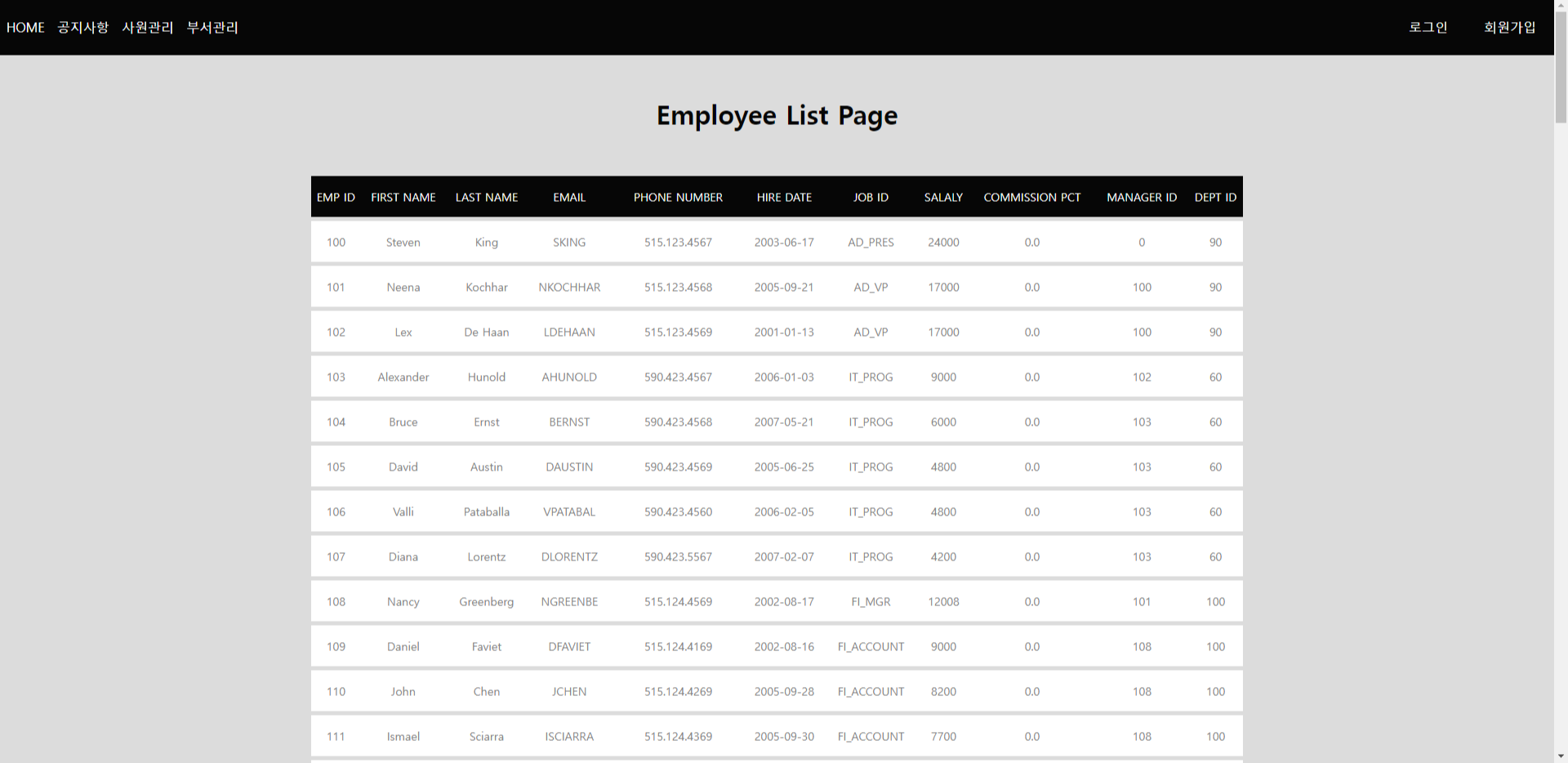The image size is (1568, 763).
Task: Click the email DLORENTZ
Action: pyautogui.click(x=569, y=556)
